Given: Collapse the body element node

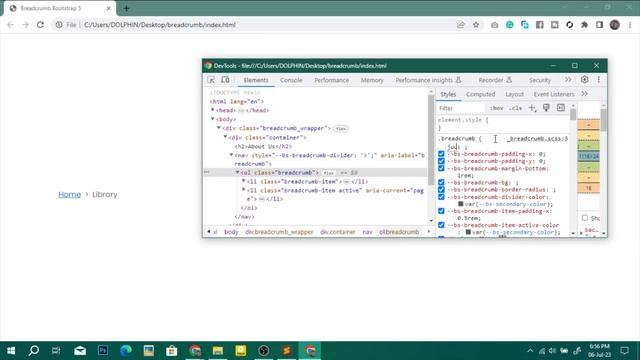Looking at the screenshot, I should pos(213,119).
